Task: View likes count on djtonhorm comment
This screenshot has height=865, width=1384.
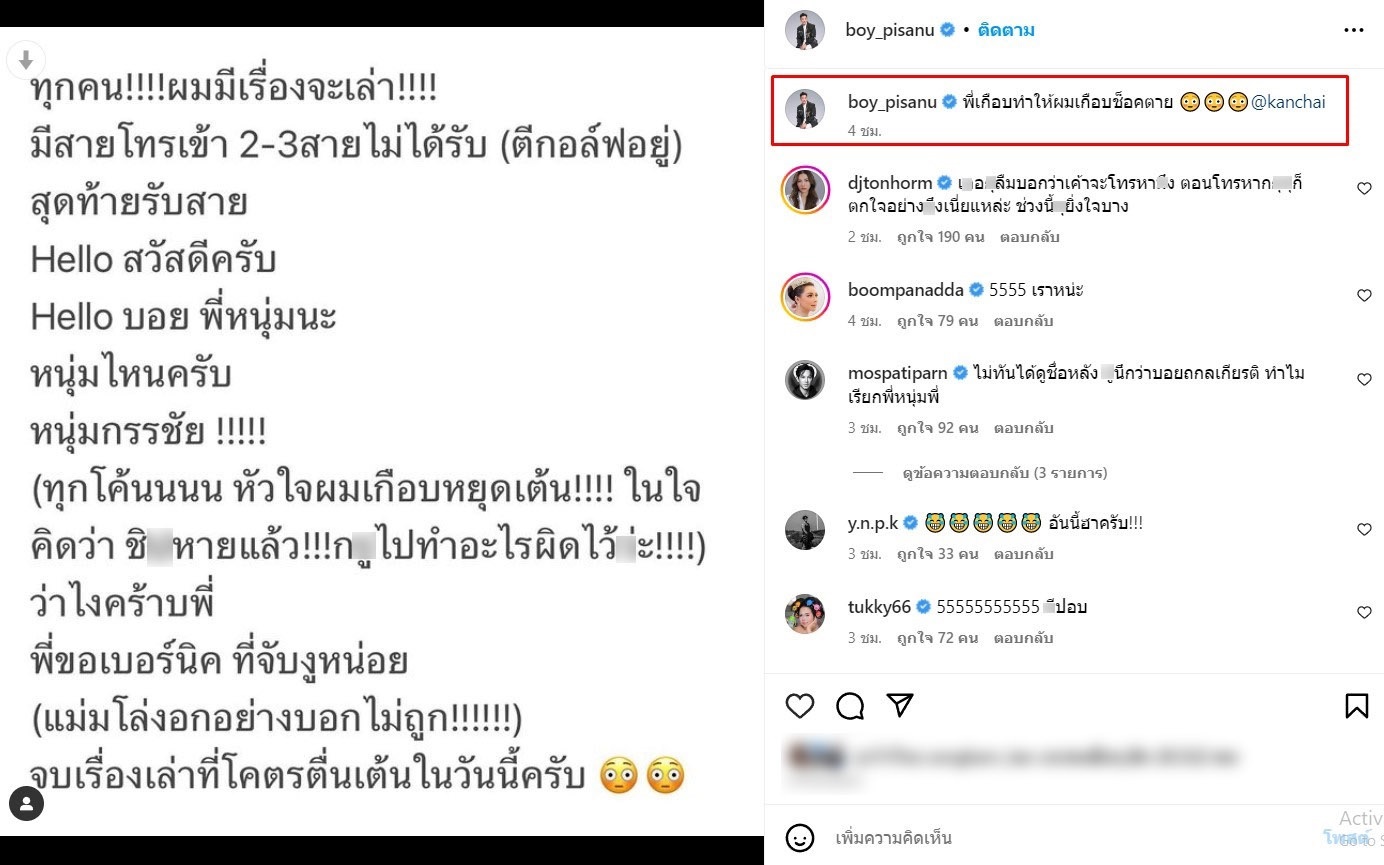Action: click(x=941, y=237)
